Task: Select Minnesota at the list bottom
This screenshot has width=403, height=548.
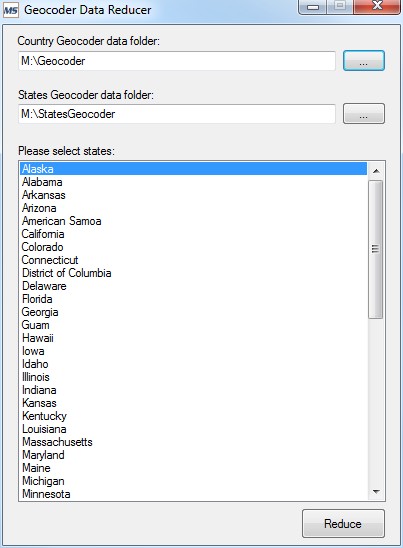Action: [x=193, y=494]
